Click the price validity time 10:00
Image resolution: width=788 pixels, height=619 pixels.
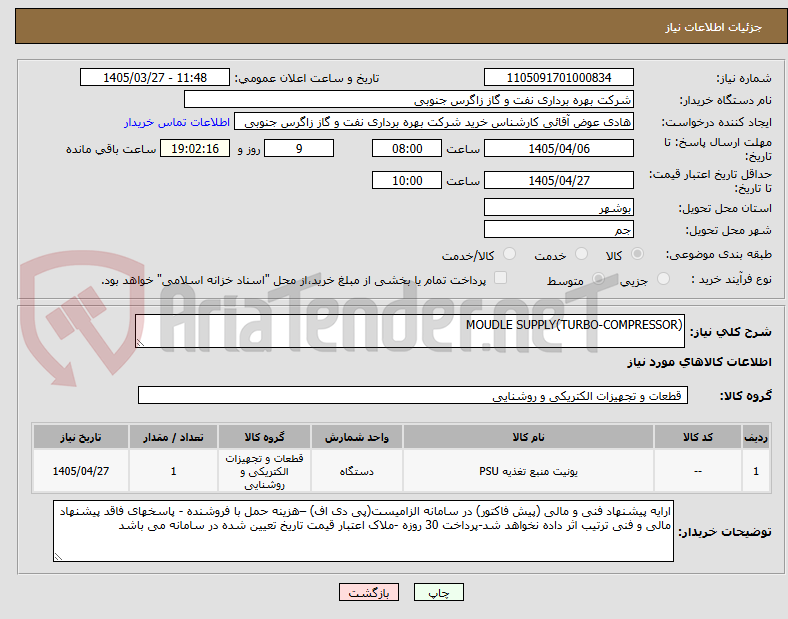click(407, 180)
